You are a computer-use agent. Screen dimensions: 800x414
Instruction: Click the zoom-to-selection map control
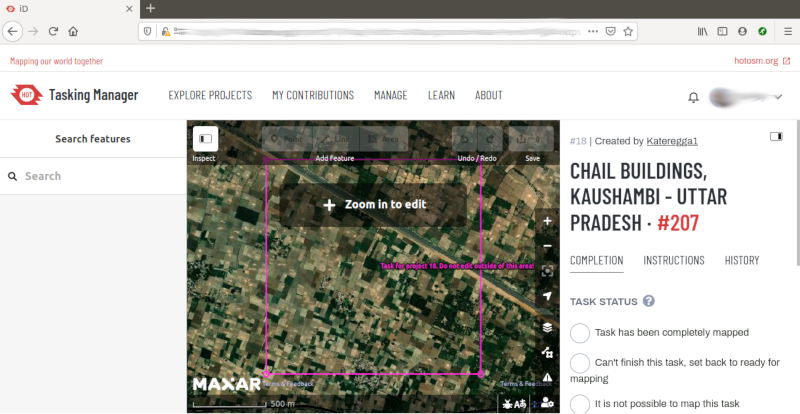(x=547, y=271)
